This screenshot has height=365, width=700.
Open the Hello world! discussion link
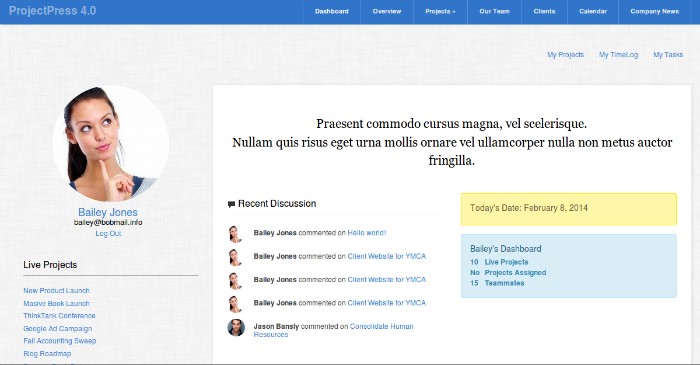click(x=367, y=233)
